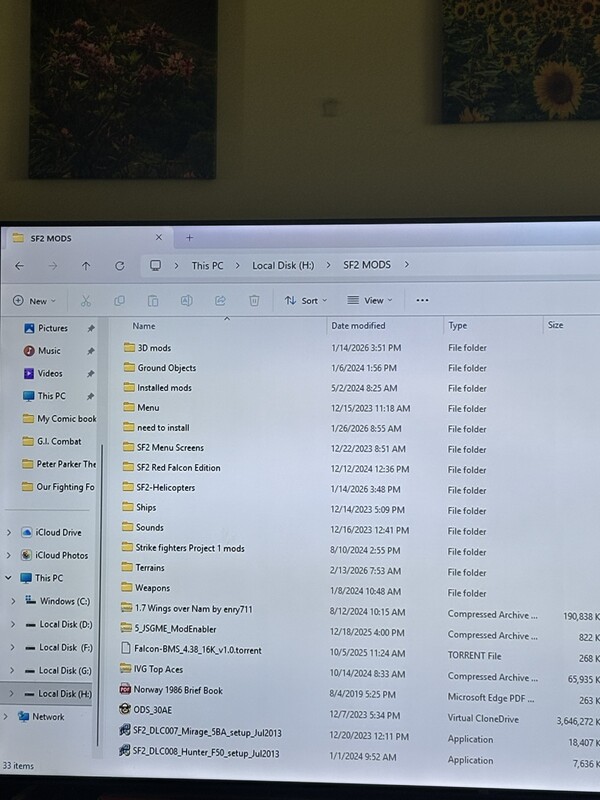Viewport: 600px width, 800px height.
Task: Expand the Network tree node
Action: click(x=6, y=717)
